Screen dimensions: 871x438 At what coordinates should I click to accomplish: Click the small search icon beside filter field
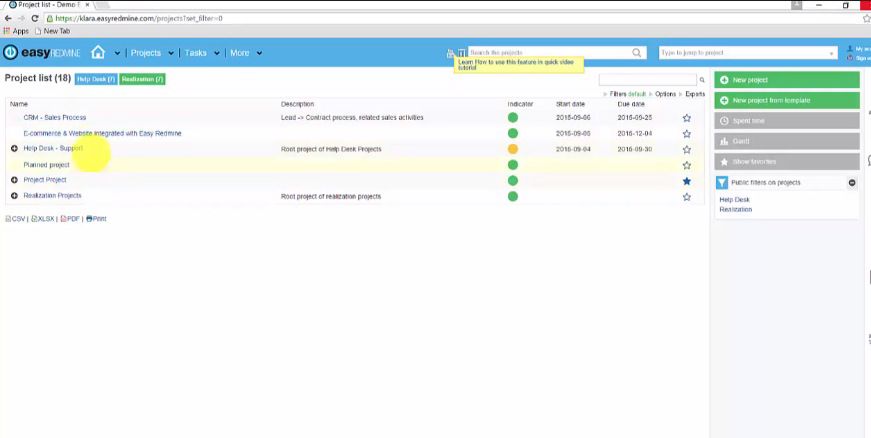tap(702, 80)
